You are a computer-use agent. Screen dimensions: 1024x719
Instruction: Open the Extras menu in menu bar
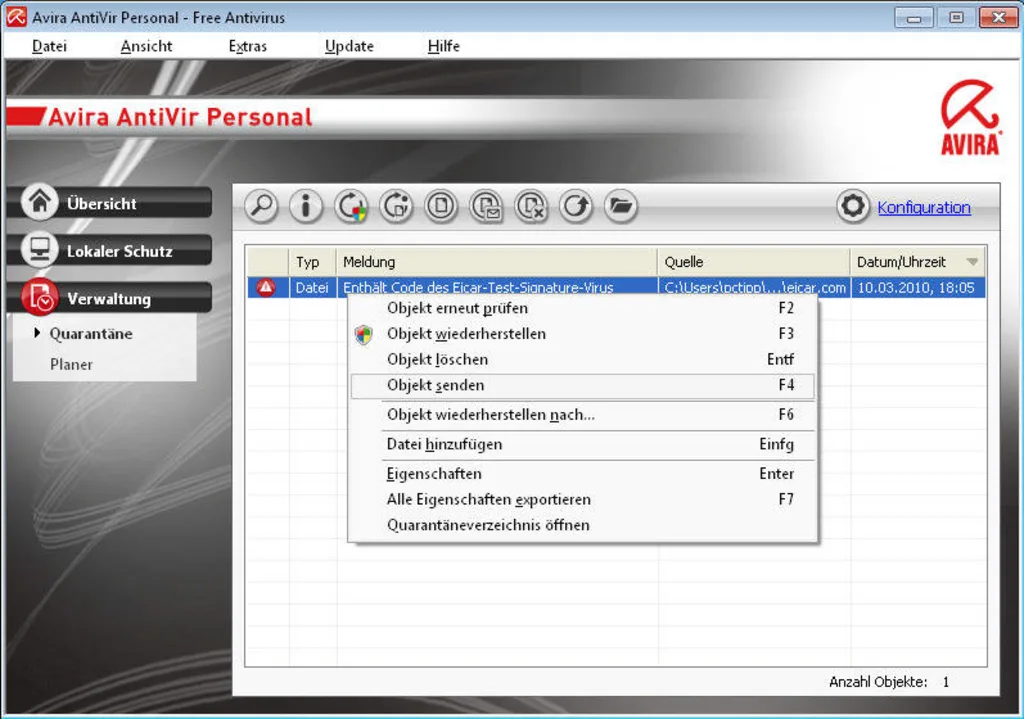(247, 46)
